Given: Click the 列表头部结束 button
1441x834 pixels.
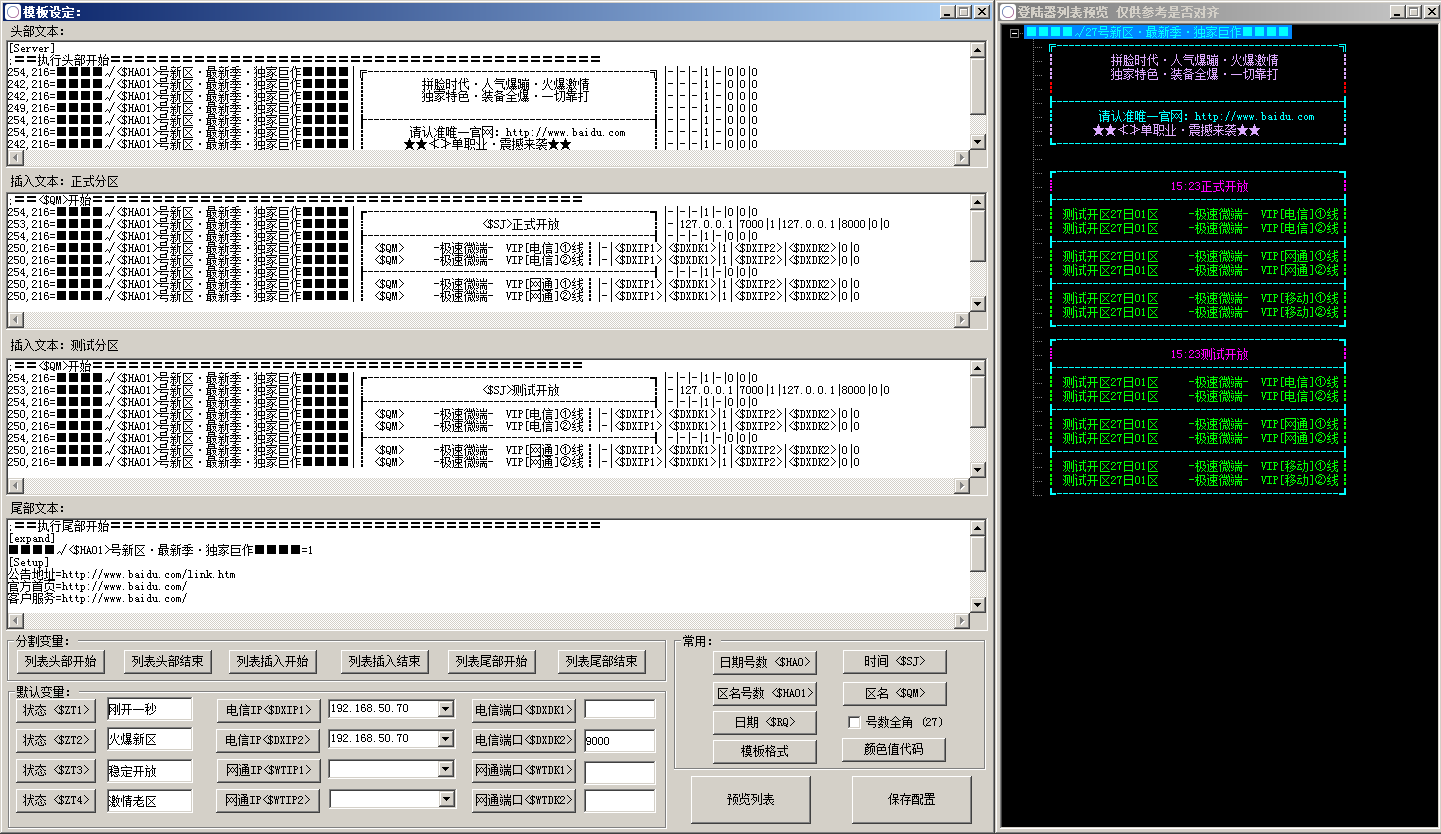Looking at the screenshot, I should pos(168,662).
